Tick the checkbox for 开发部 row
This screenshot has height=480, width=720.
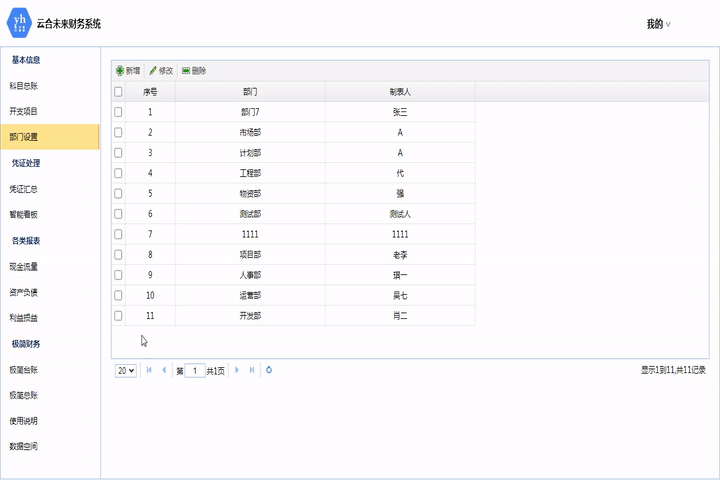(x=118, y=316)
